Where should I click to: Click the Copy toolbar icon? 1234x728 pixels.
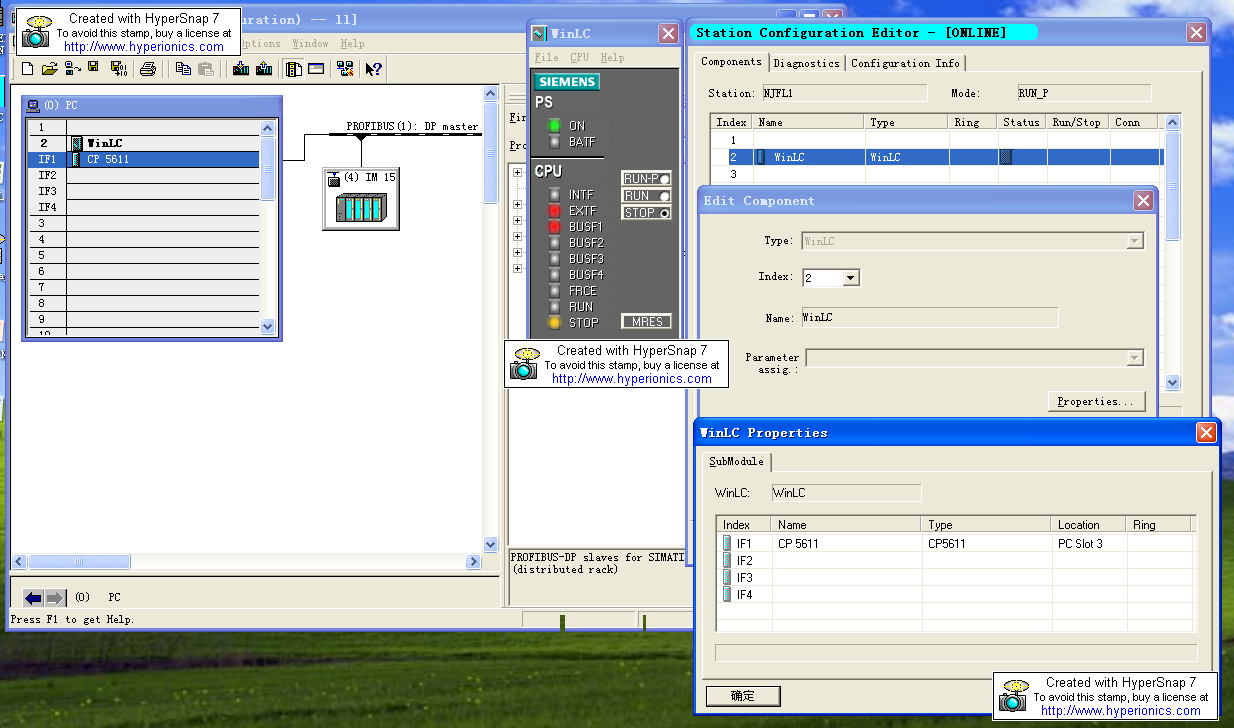pyautogui.click(x=183, y=69)
